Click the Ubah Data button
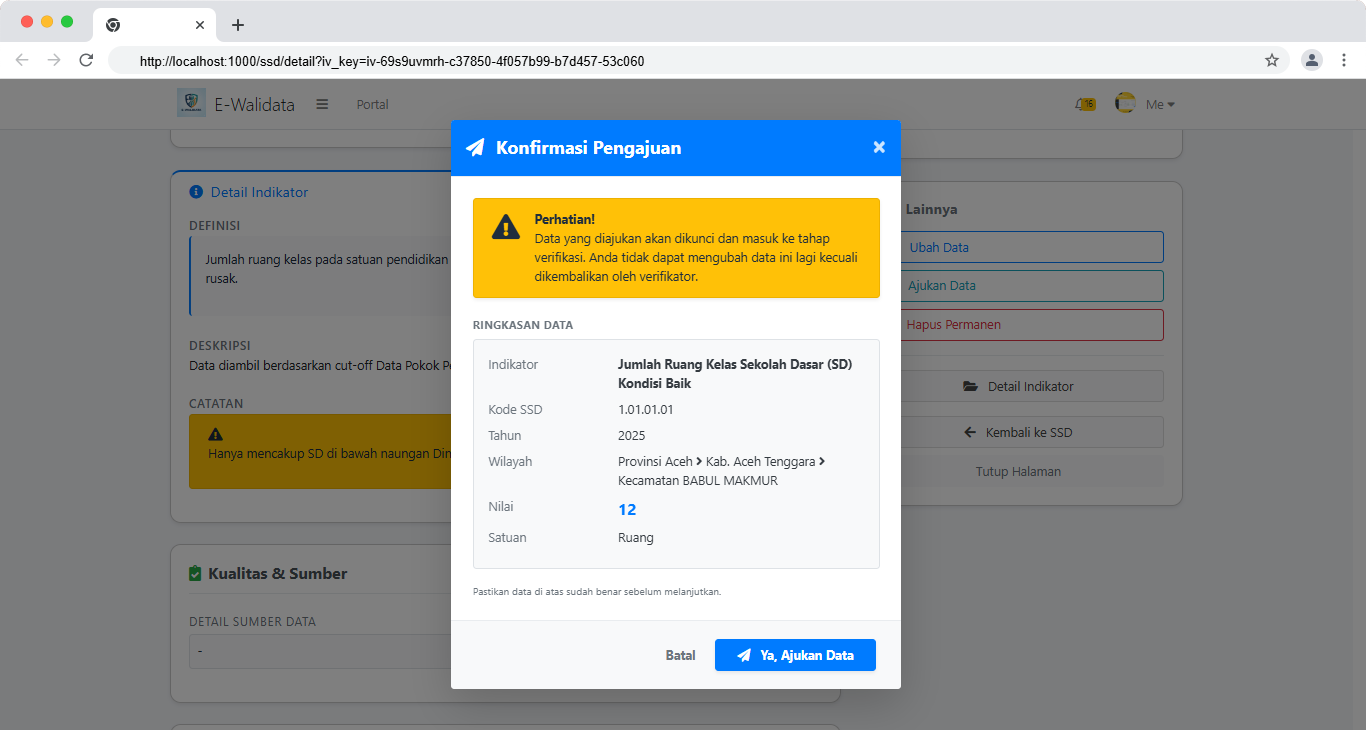Image resolution: width=1366 pixels, height=730 pixels. coord(1032,247)
